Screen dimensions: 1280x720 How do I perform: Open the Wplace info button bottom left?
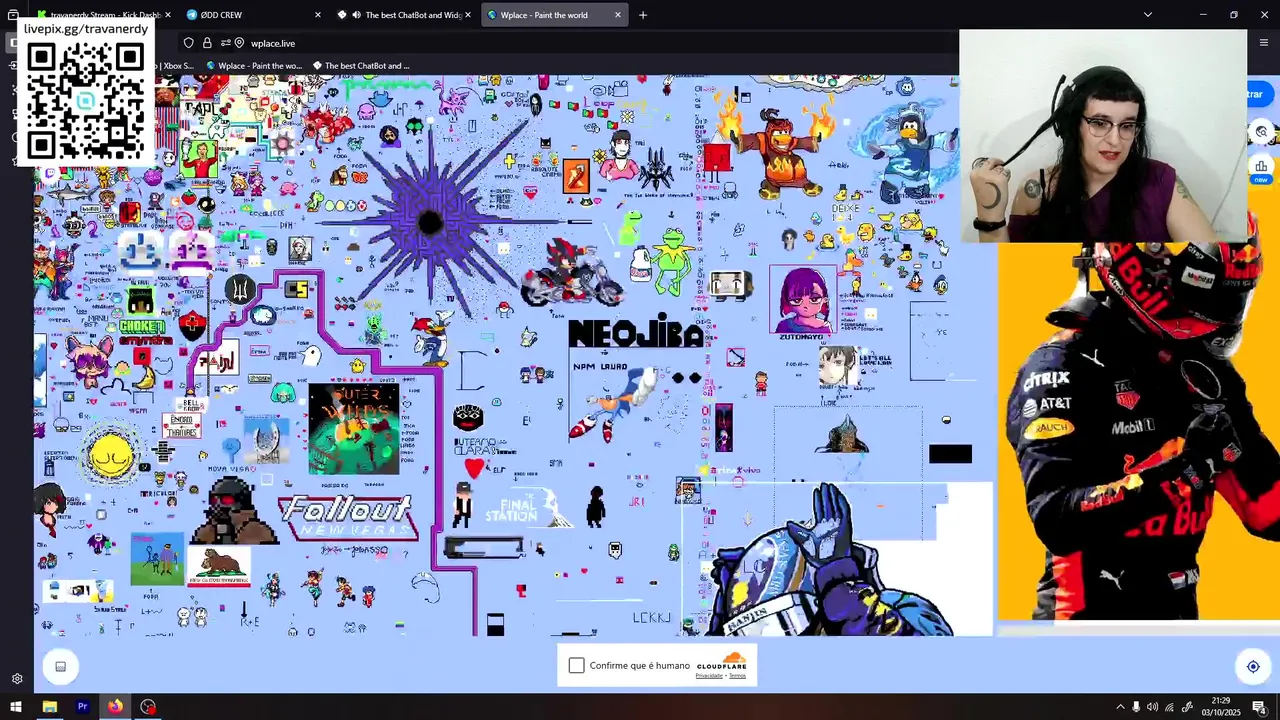[60, 667]
